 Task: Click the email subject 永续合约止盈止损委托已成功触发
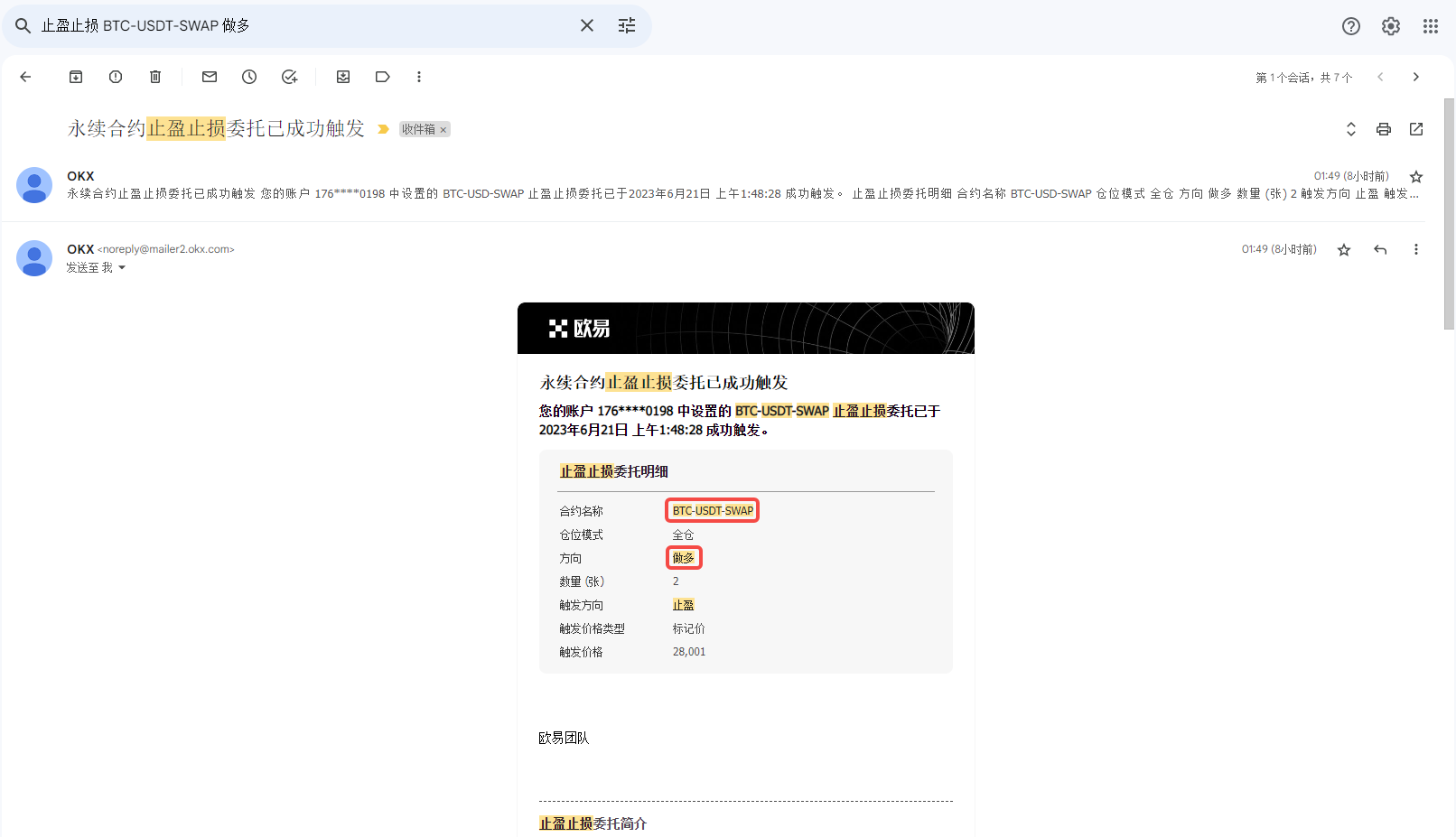216,129
